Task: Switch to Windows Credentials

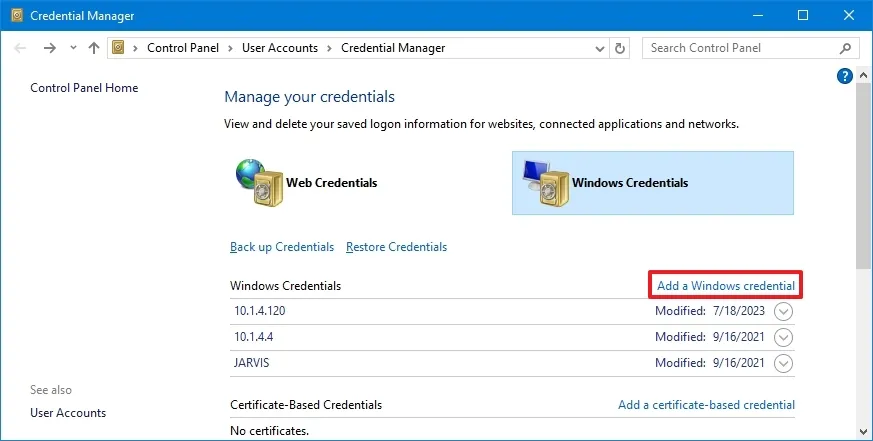Action: click(x=653, y=183)
